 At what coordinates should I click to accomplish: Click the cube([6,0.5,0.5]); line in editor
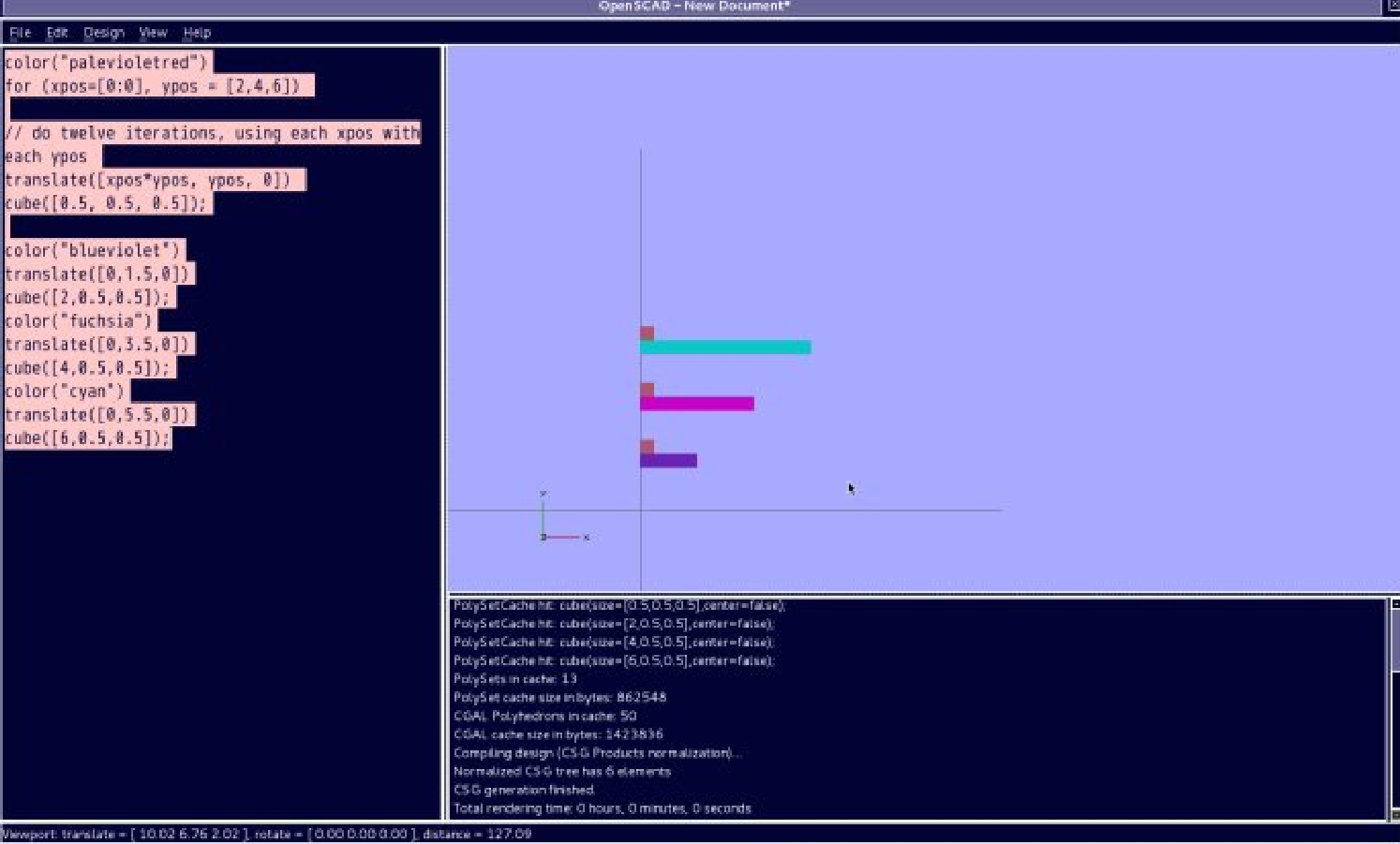click(88, 438)
